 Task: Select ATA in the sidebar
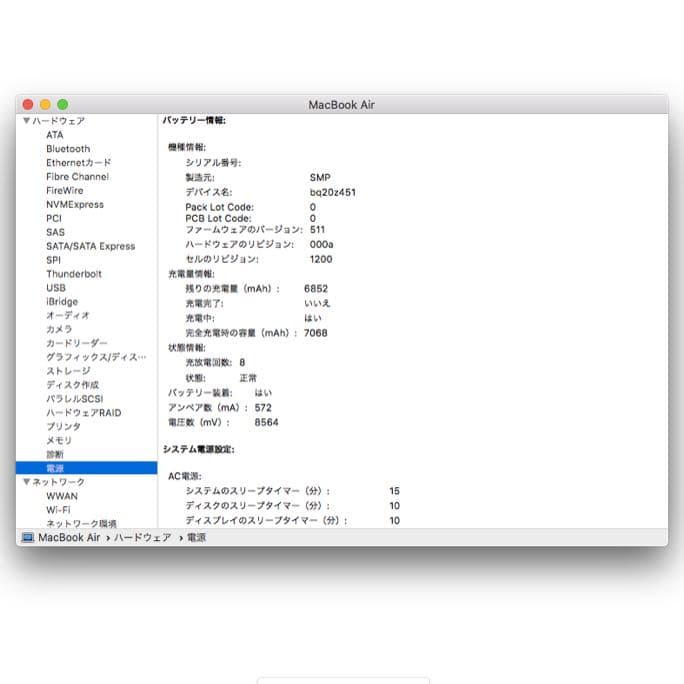(55, 135)
